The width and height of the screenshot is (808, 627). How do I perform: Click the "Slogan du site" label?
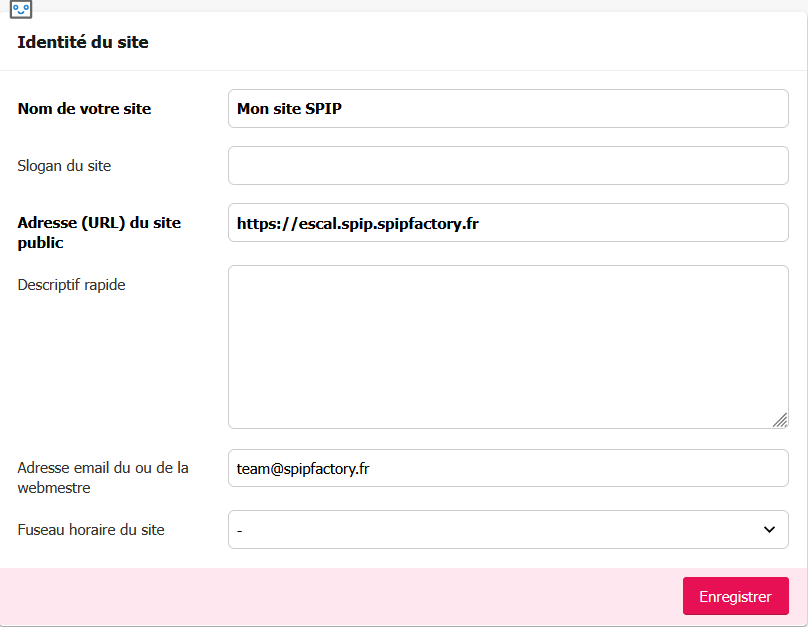(x=65, y=166)
